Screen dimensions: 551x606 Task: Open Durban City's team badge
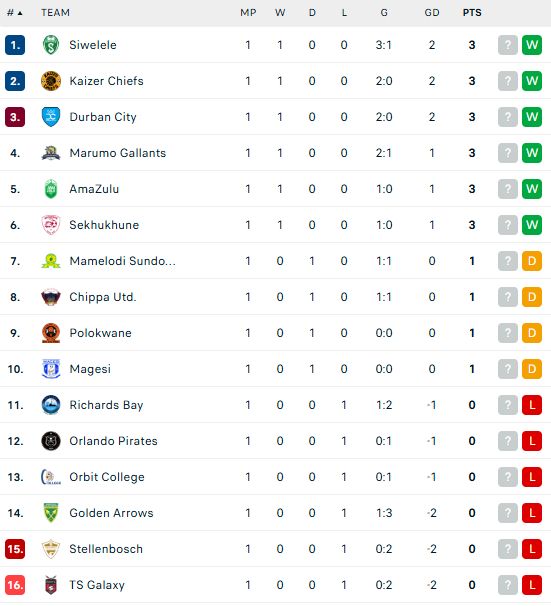coord(51,117)
